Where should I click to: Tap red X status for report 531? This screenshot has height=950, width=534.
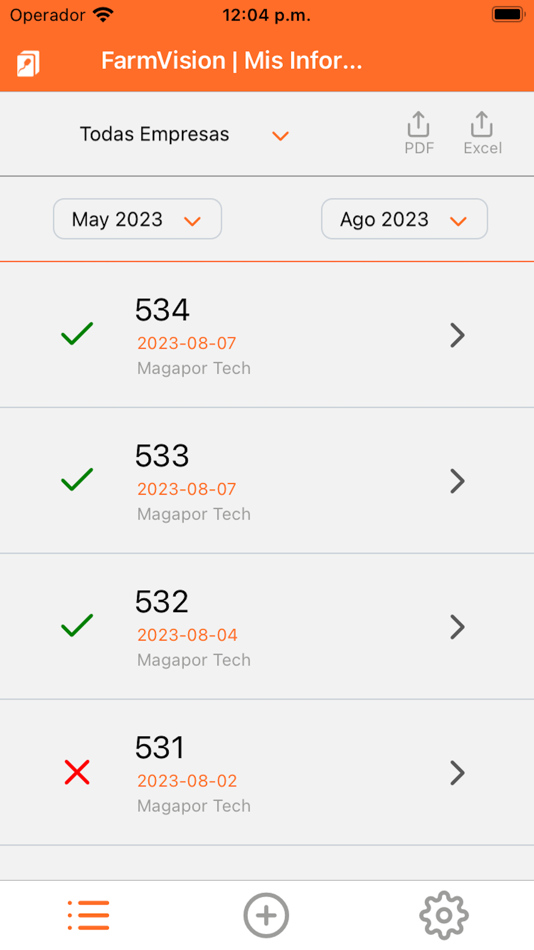(x=77, y=772)
